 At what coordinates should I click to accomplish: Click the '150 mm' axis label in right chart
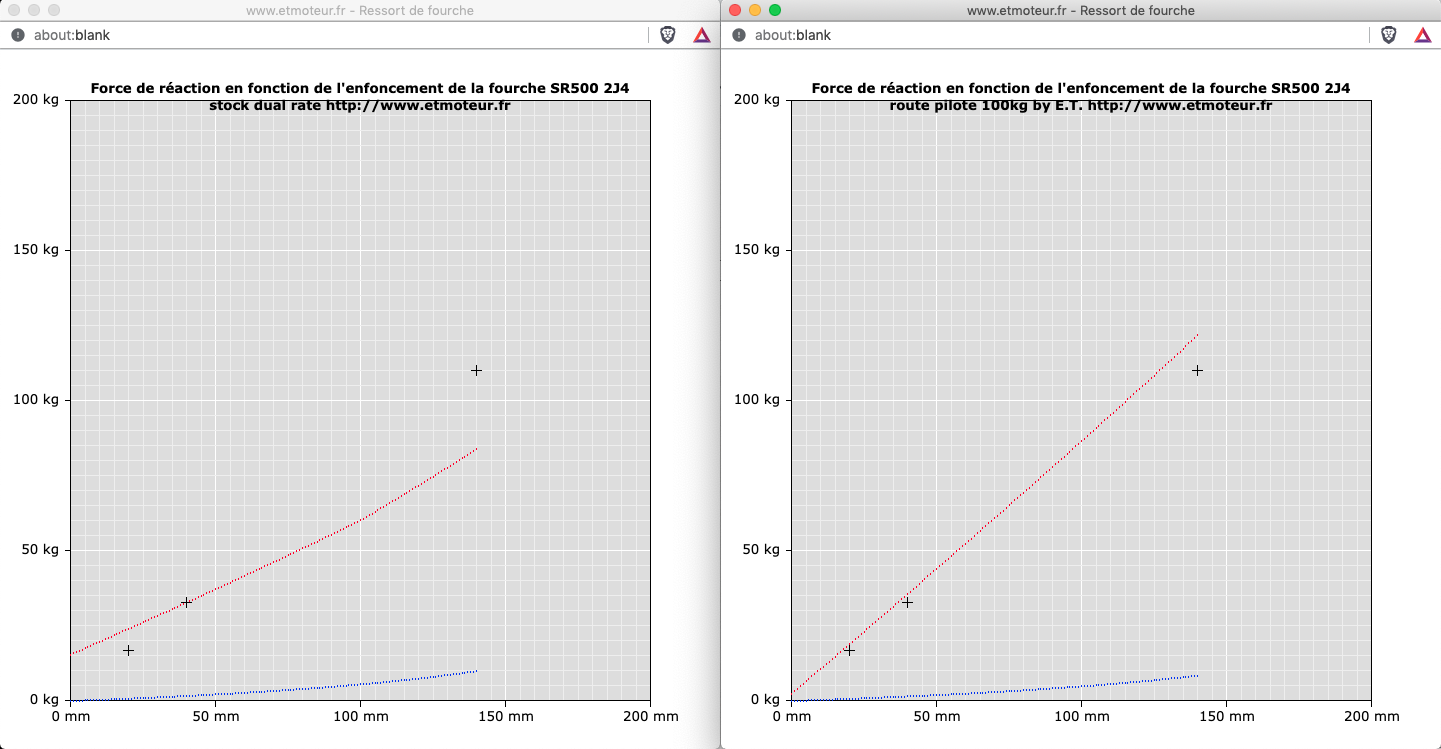pos(1226,717)
